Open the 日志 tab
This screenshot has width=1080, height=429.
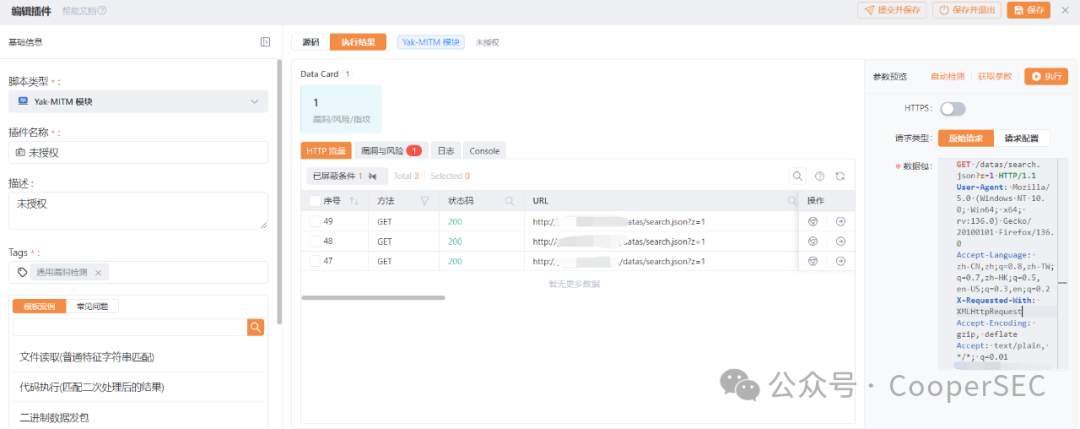point(446,150)
